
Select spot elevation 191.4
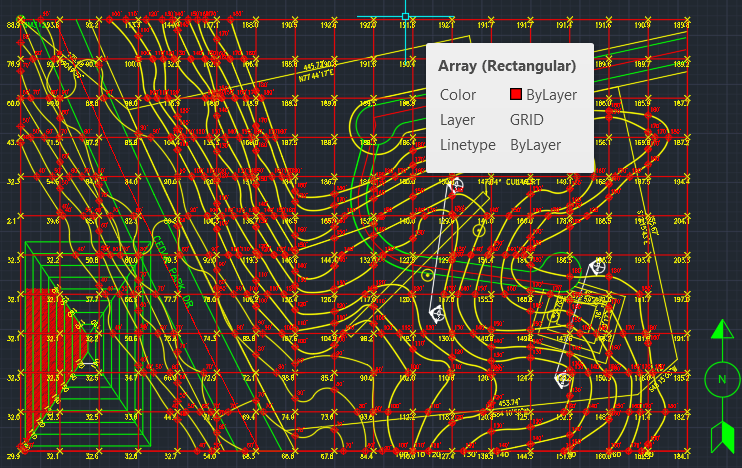tap(564, 25)
